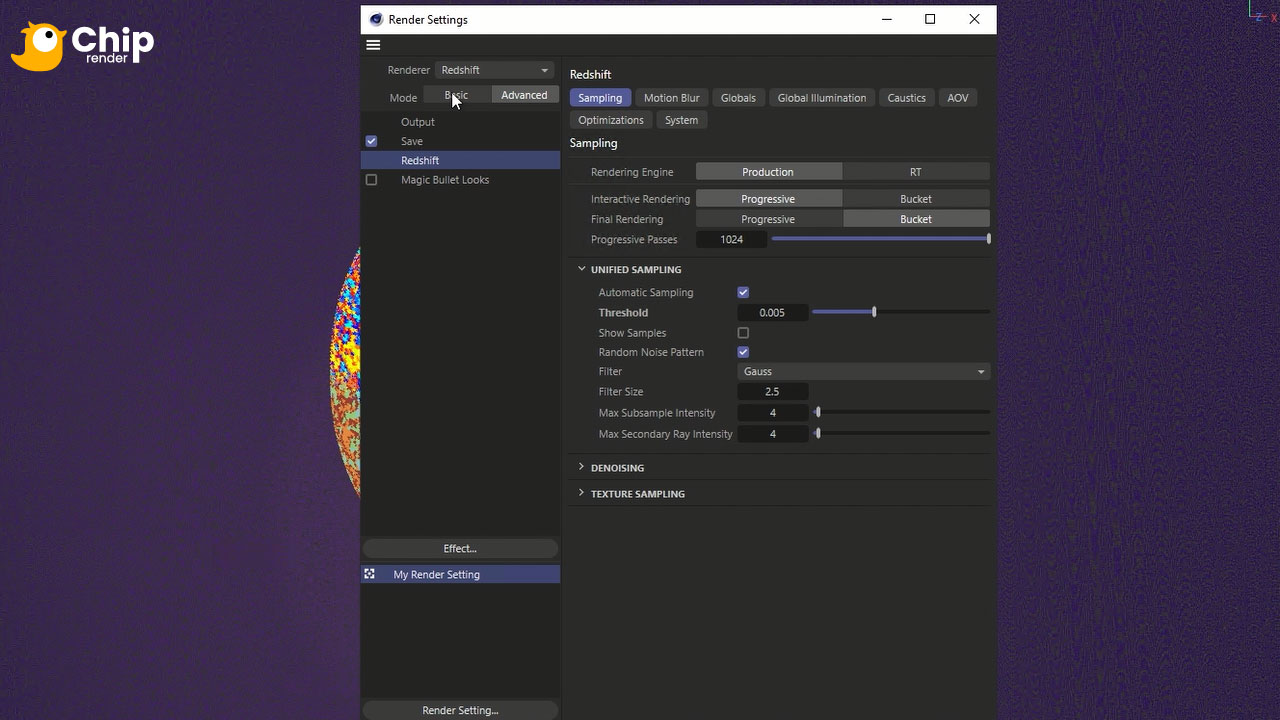Select the My Render Setting preset
Image resolution: width=1280 pixels, height=720 pixels.
(460, 575)
